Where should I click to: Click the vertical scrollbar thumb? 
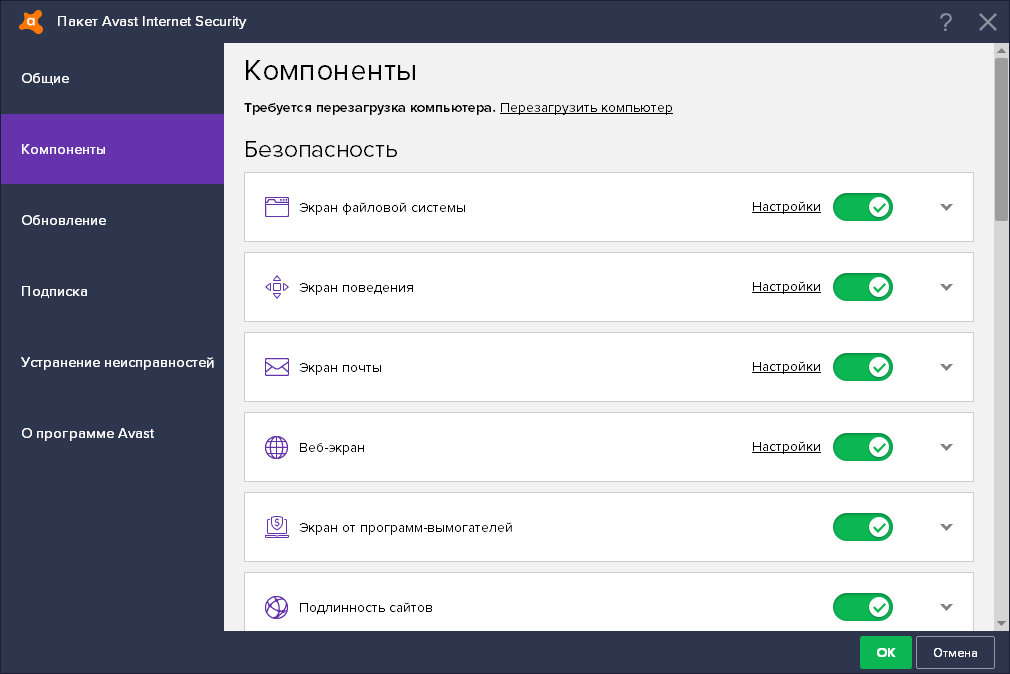pos(1001,139)
